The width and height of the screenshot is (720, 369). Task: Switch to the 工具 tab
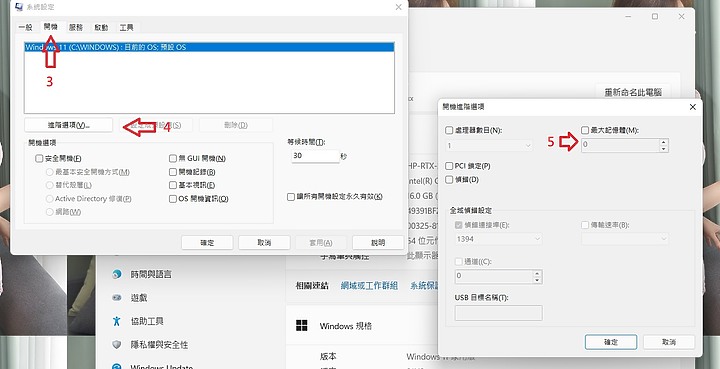pos(126,28)
